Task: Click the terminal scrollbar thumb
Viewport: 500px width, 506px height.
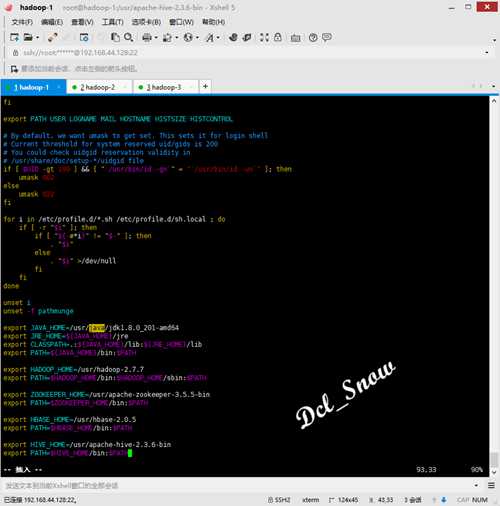Action: click(494, 459)
